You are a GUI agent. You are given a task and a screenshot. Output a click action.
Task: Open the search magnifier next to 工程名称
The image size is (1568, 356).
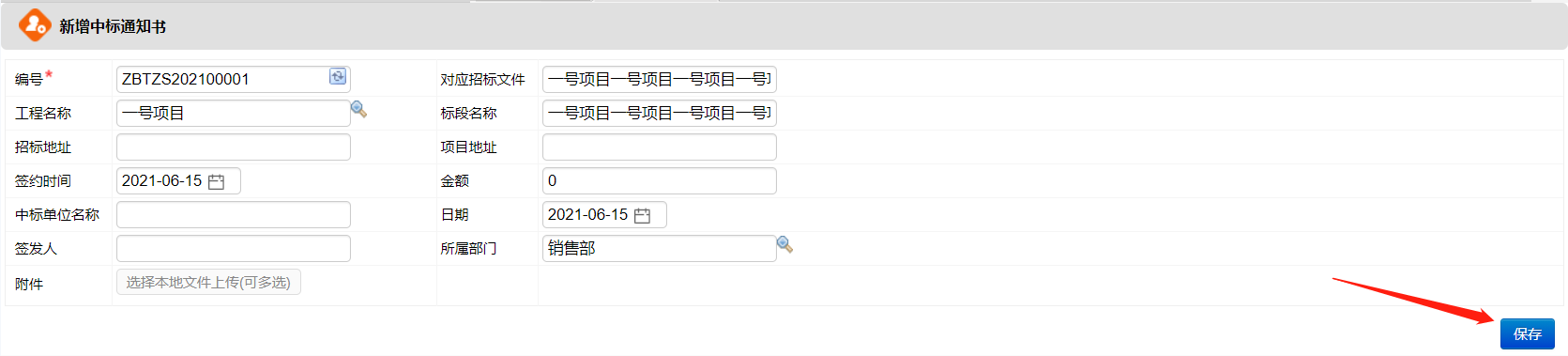pyautogui.click(x=358, y=110)
